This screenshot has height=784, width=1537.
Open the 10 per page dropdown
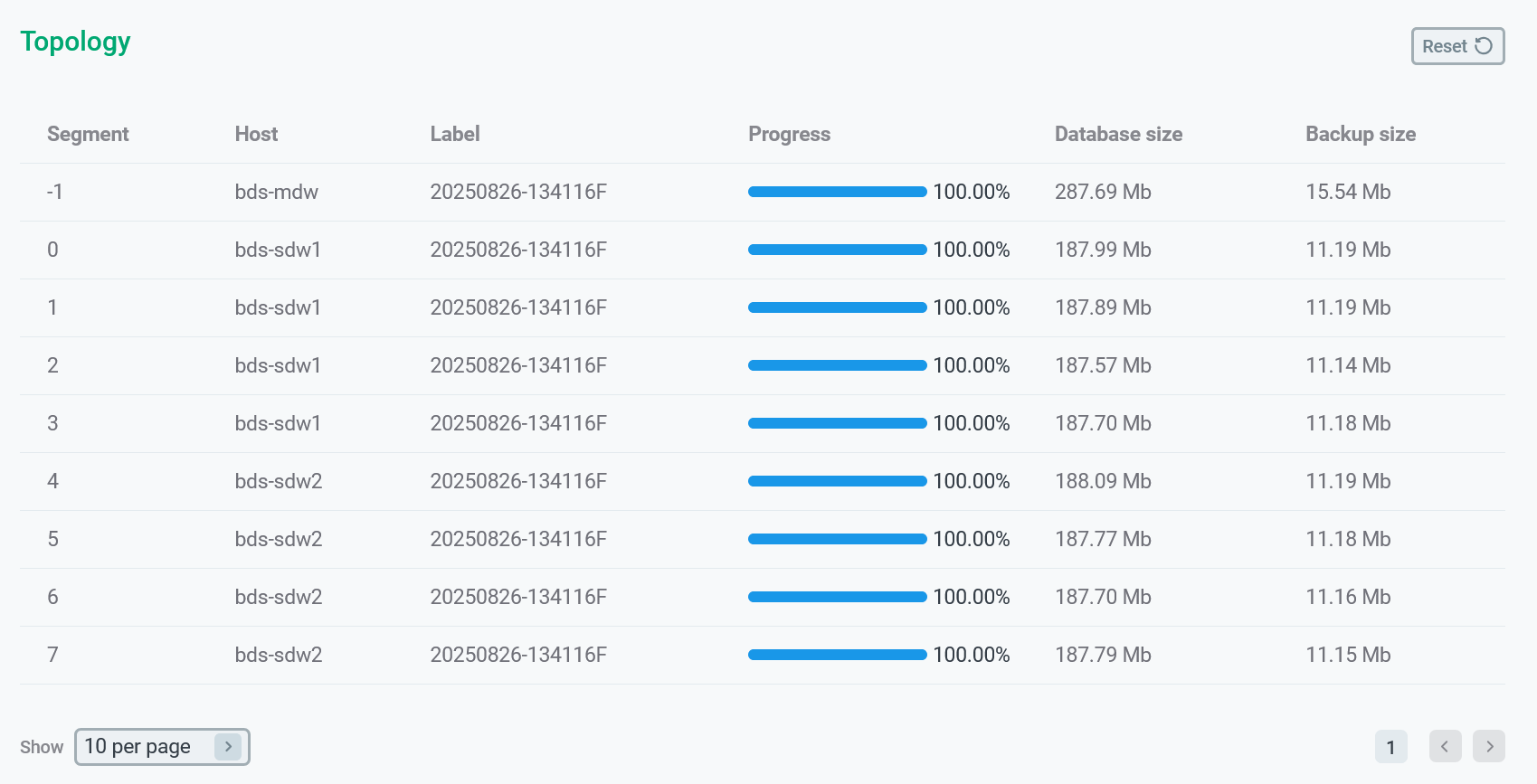pyautogui.click(x=161, y=747)
